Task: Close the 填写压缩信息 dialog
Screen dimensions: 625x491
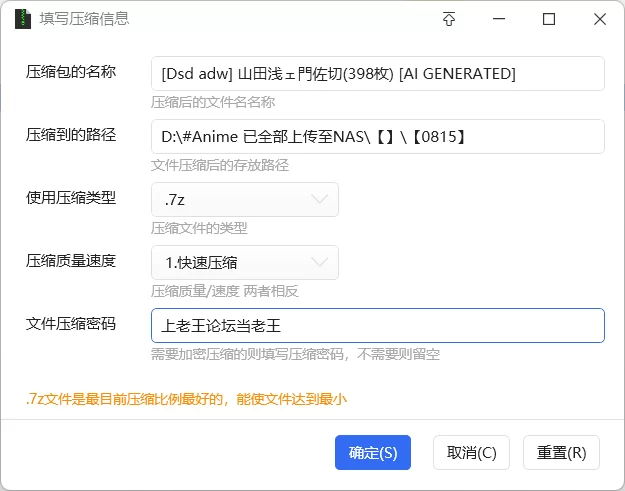Action: (x=599, y=19)
